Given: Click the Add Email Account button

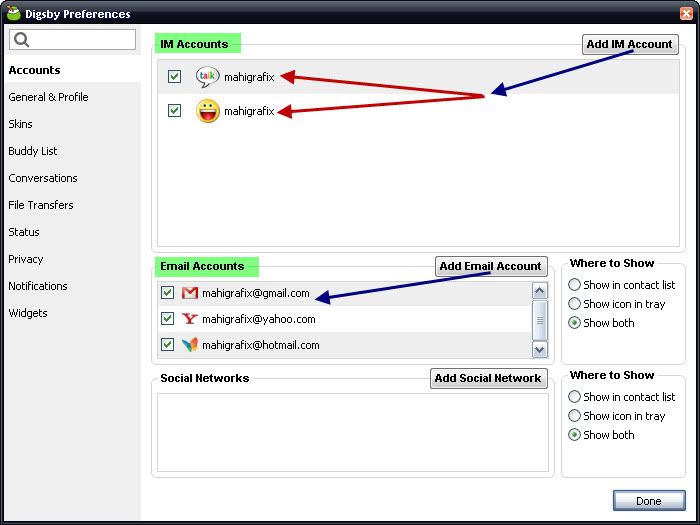Looking at the screenshot, I should point(491,266).
